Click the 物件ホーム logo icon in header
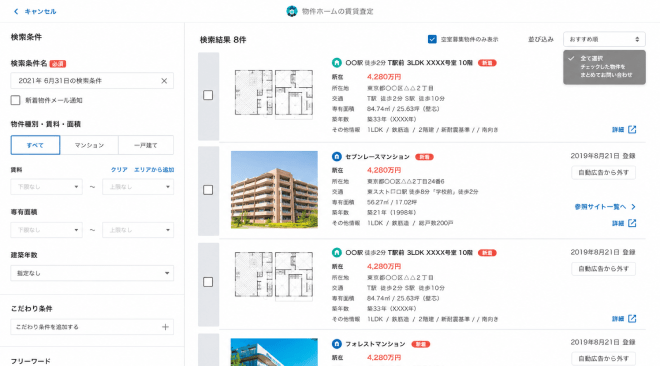Screen dimensions: 660x366 (x=292, y=11)
